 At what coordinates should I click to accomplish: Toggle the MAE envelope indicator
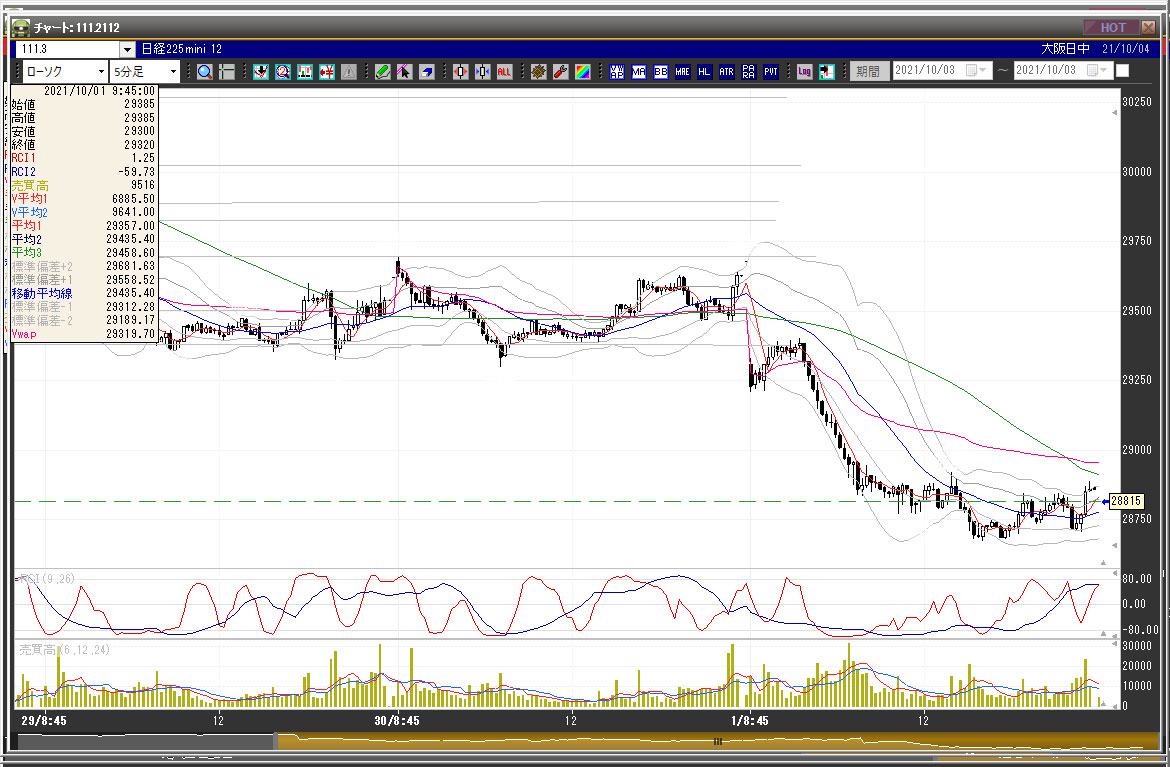[x=682, y=72]
